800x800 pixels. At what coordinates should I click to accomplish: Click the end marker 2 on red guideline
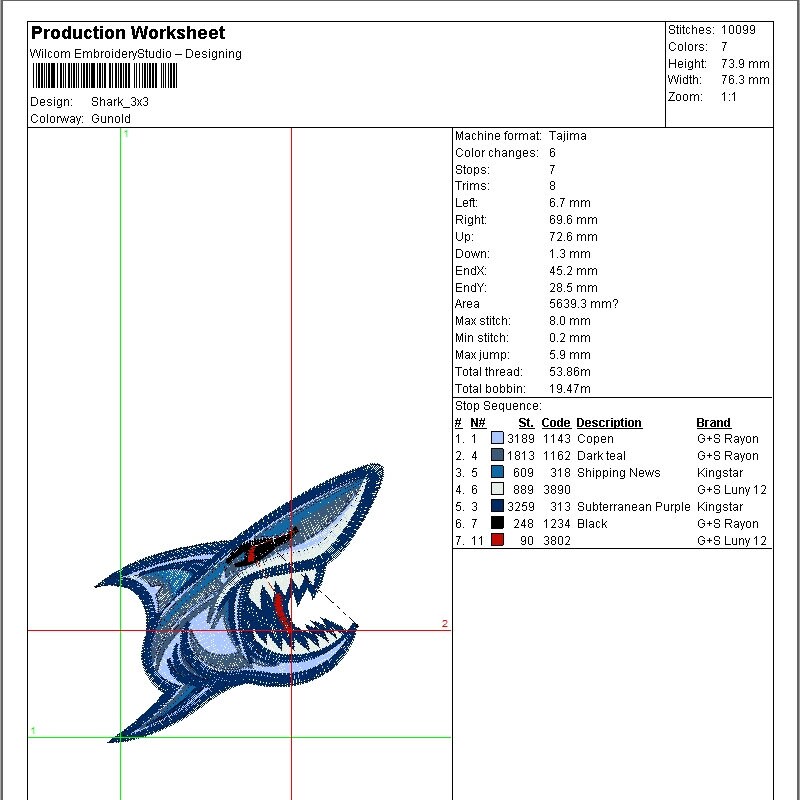(444, 624)
